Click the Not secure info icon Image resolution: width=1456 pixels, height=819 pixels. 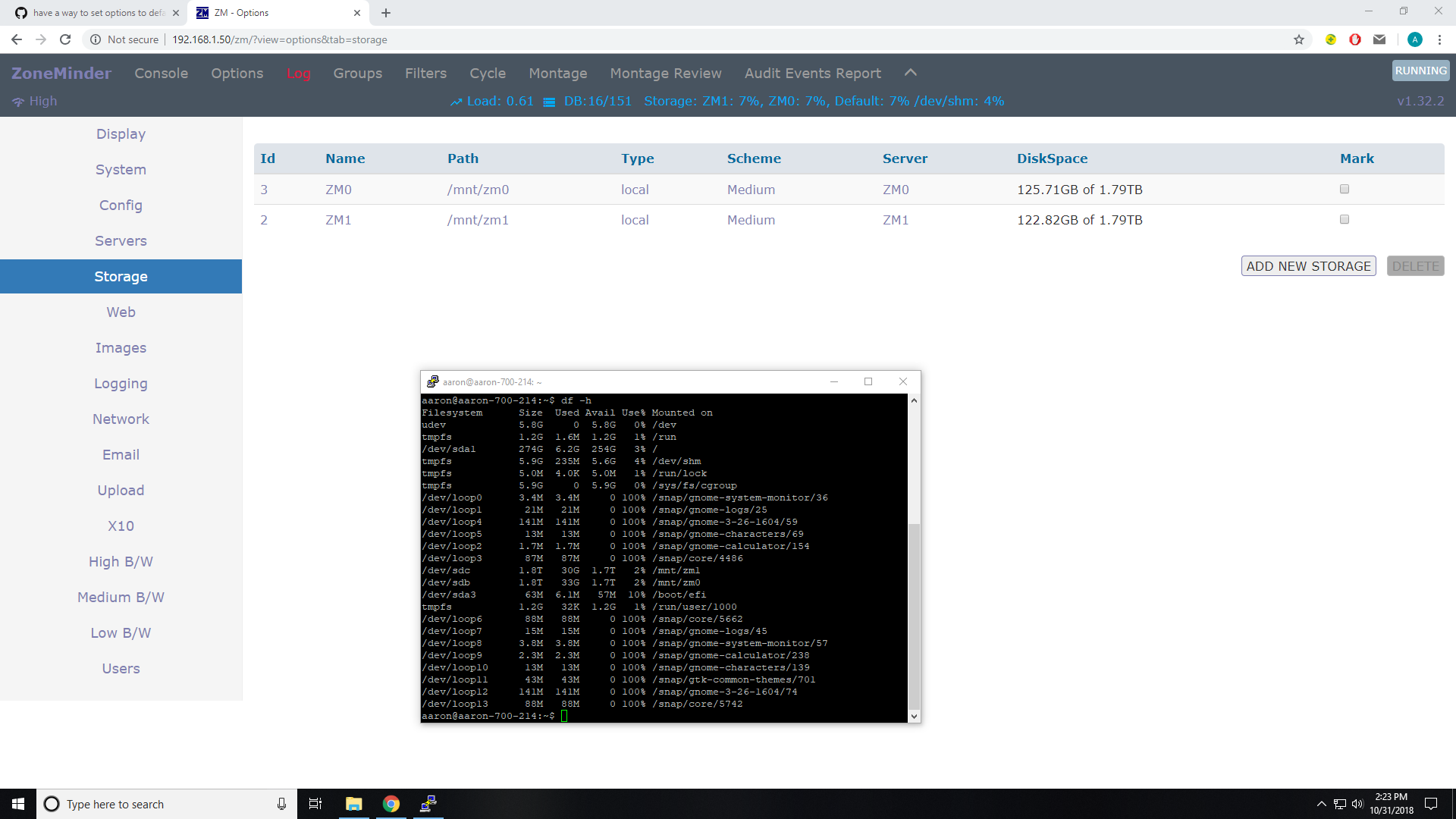(96, 39)
